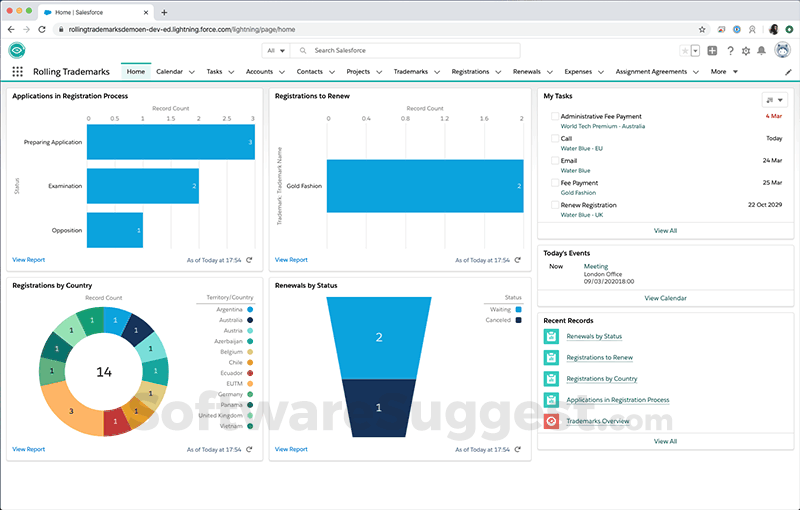Screen dimensions: 800x510
Task: Tick the Renew Registration task checkbox
Action: [x=555, y=205]
